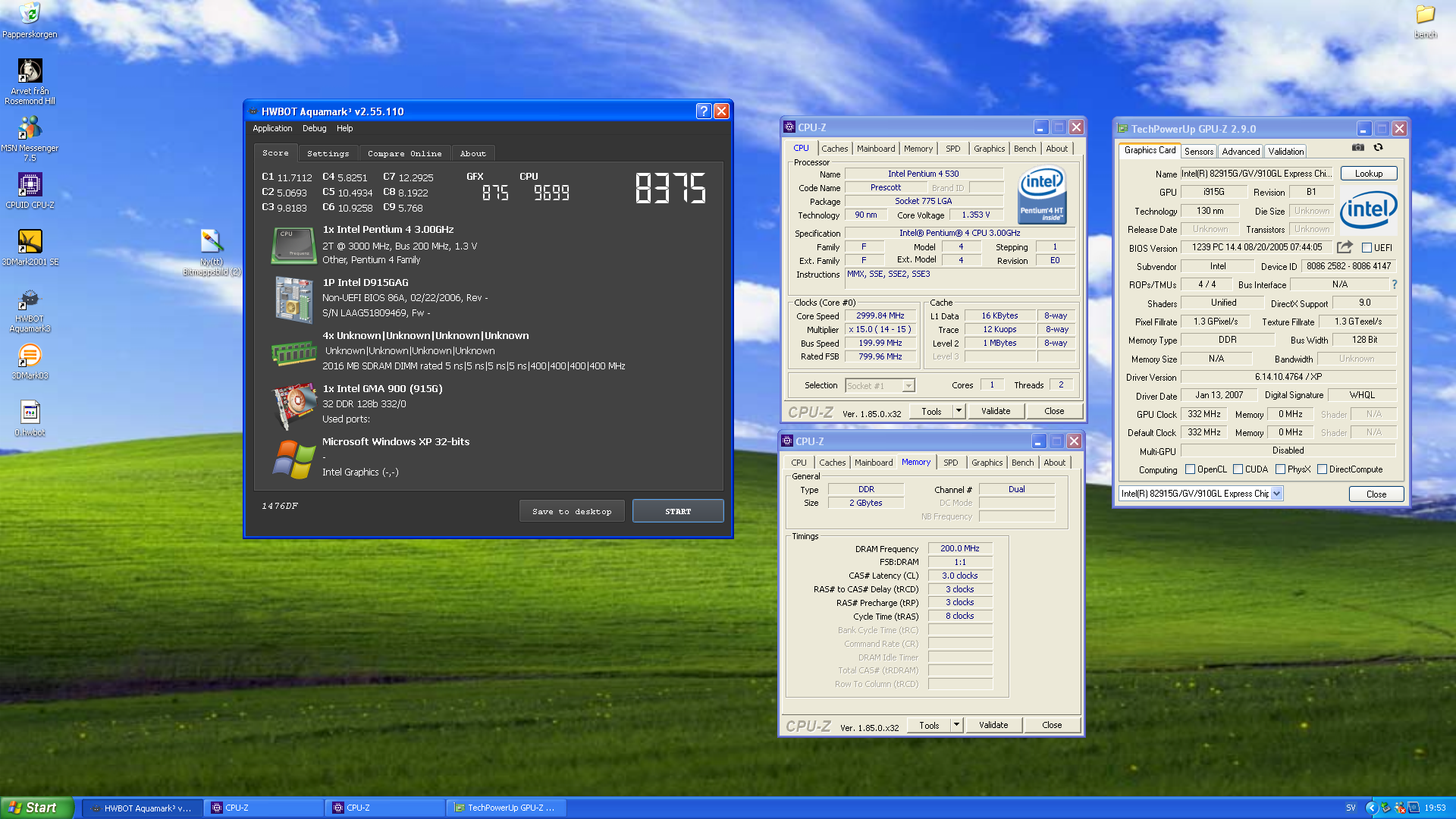Open Debug menu in Aquamark

pyautogui.click(x=314, y=128)
